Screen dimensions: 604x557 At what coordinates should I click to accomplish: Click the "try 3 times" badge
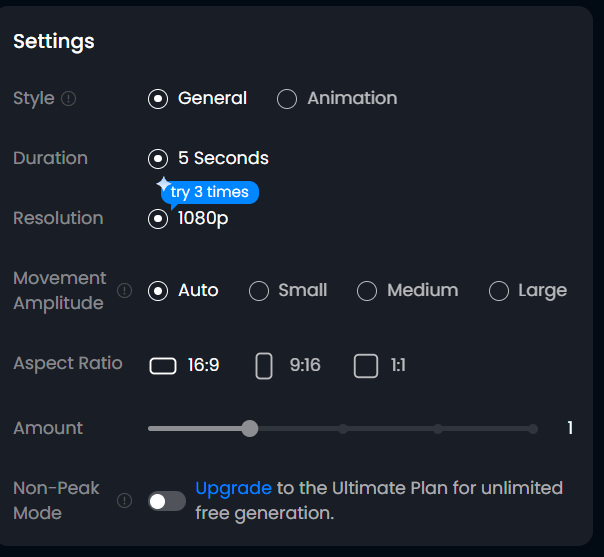point(210,192)
